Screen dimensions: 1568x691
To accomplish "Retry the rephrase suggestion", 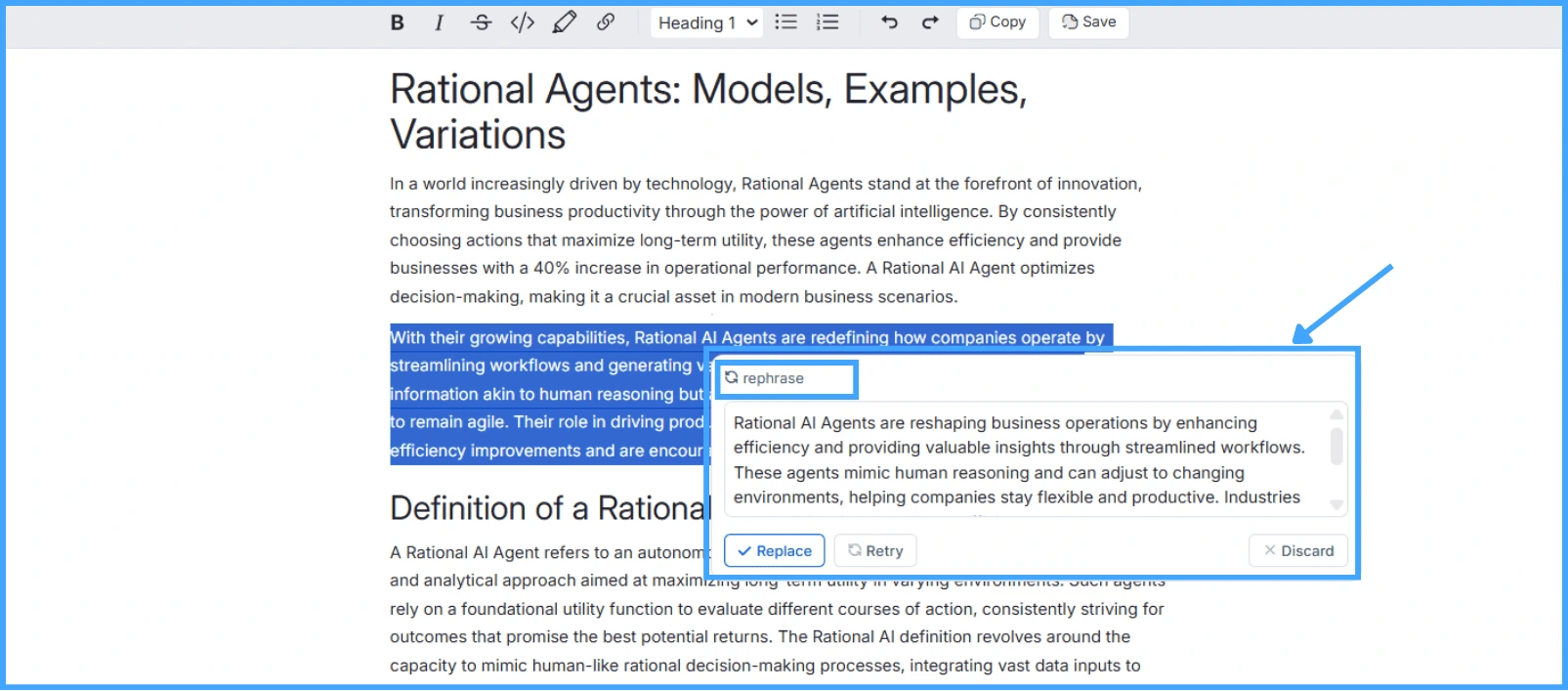I will click(875, 550).
